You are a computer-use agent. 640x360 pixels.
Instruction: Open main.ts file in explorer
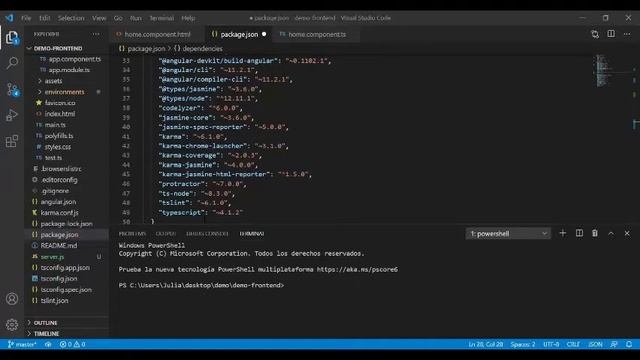[x=55, y=125]
